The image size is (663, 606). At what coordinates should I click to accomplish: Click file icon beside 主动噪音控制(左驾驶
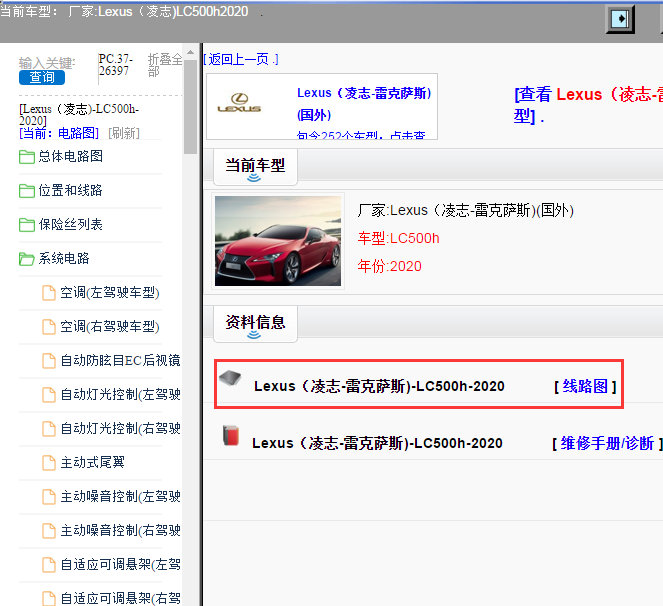(x=49, y=497)
